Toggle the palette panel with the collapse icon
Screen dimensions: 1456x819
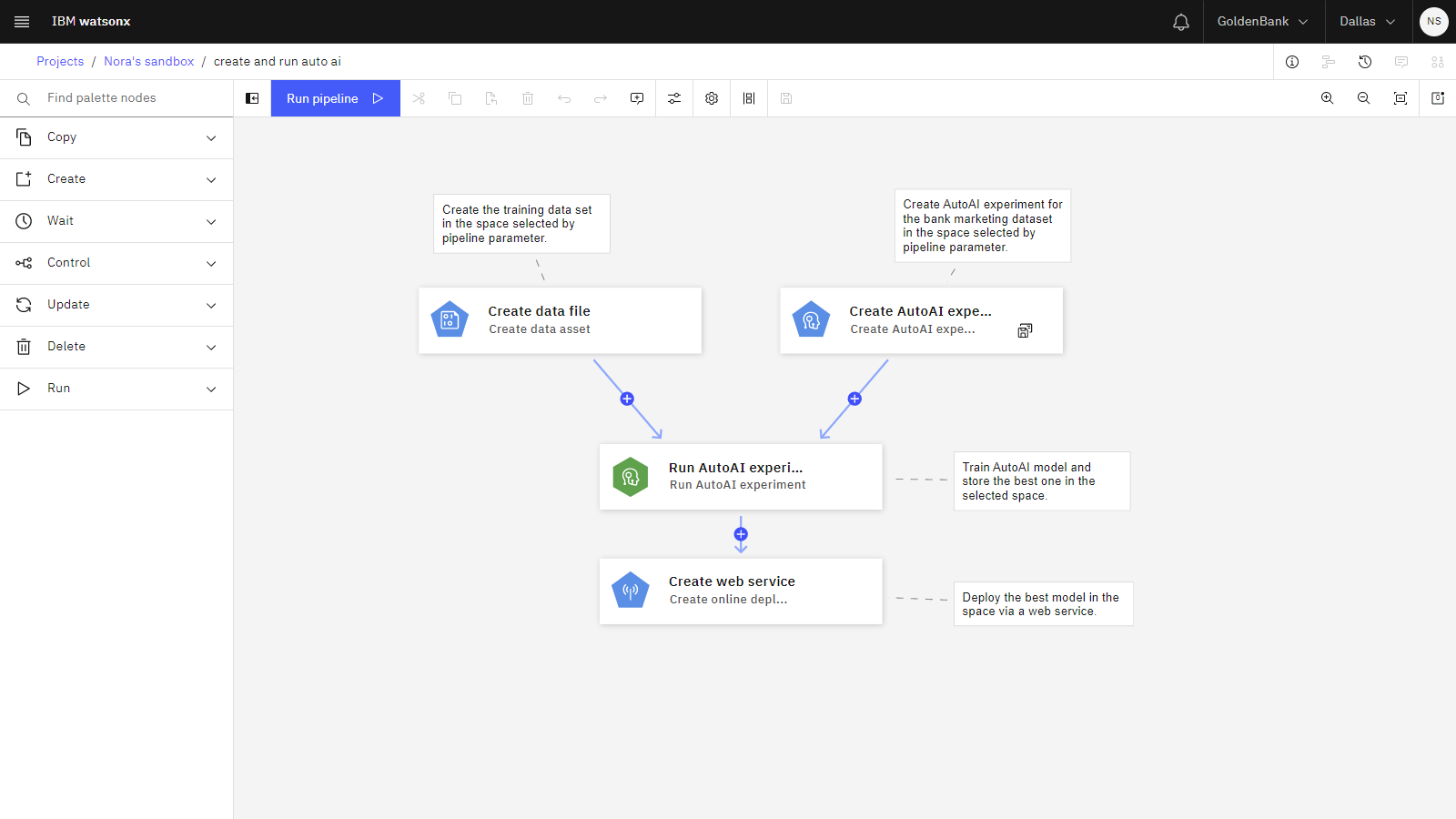pyautogui.click(x=253, y=98)
